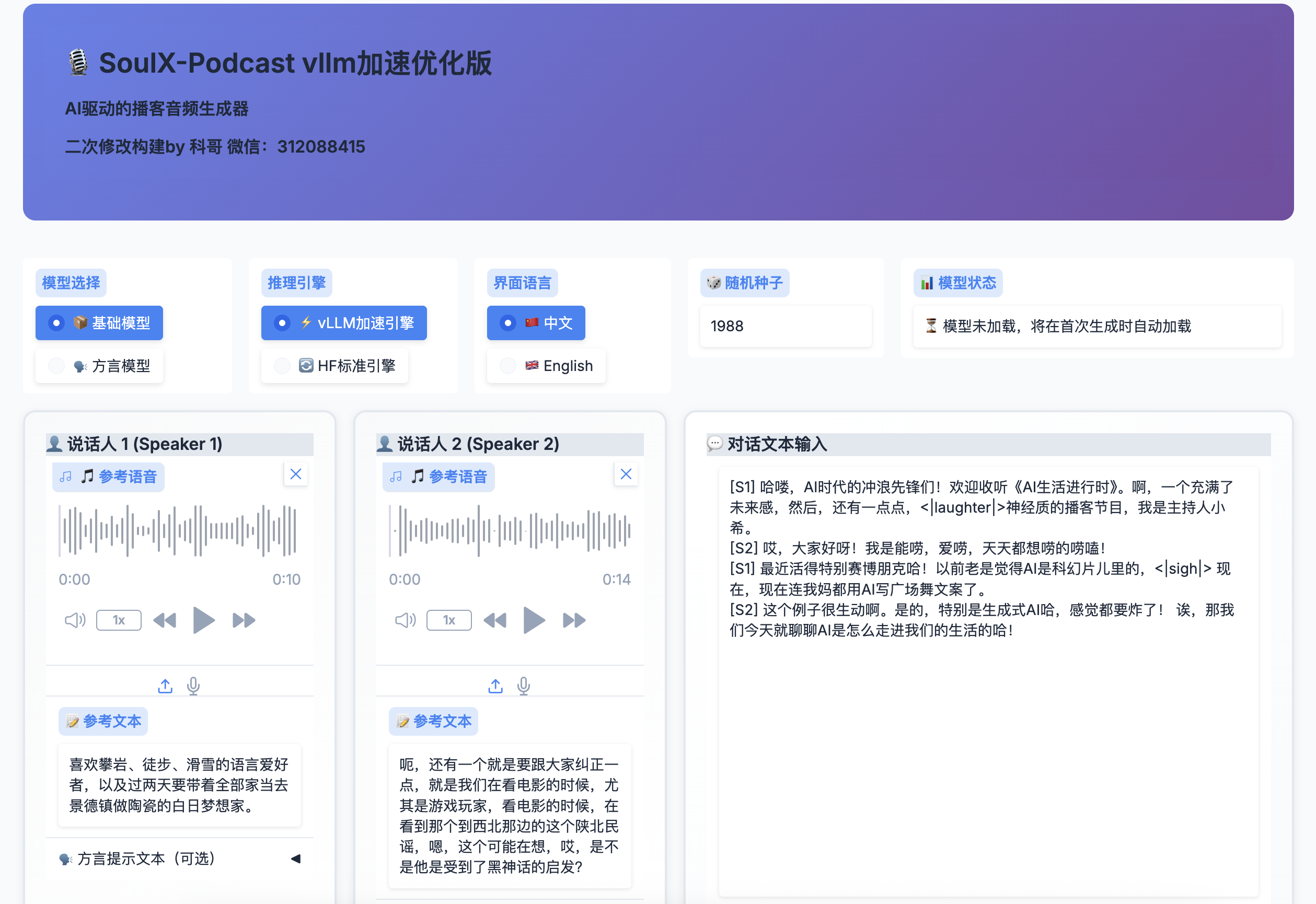Image resolution: width=1316 pixels, height=904 pixels.
Task: Click Speaker 2 microphone record icon
Action: pos(524,686)
